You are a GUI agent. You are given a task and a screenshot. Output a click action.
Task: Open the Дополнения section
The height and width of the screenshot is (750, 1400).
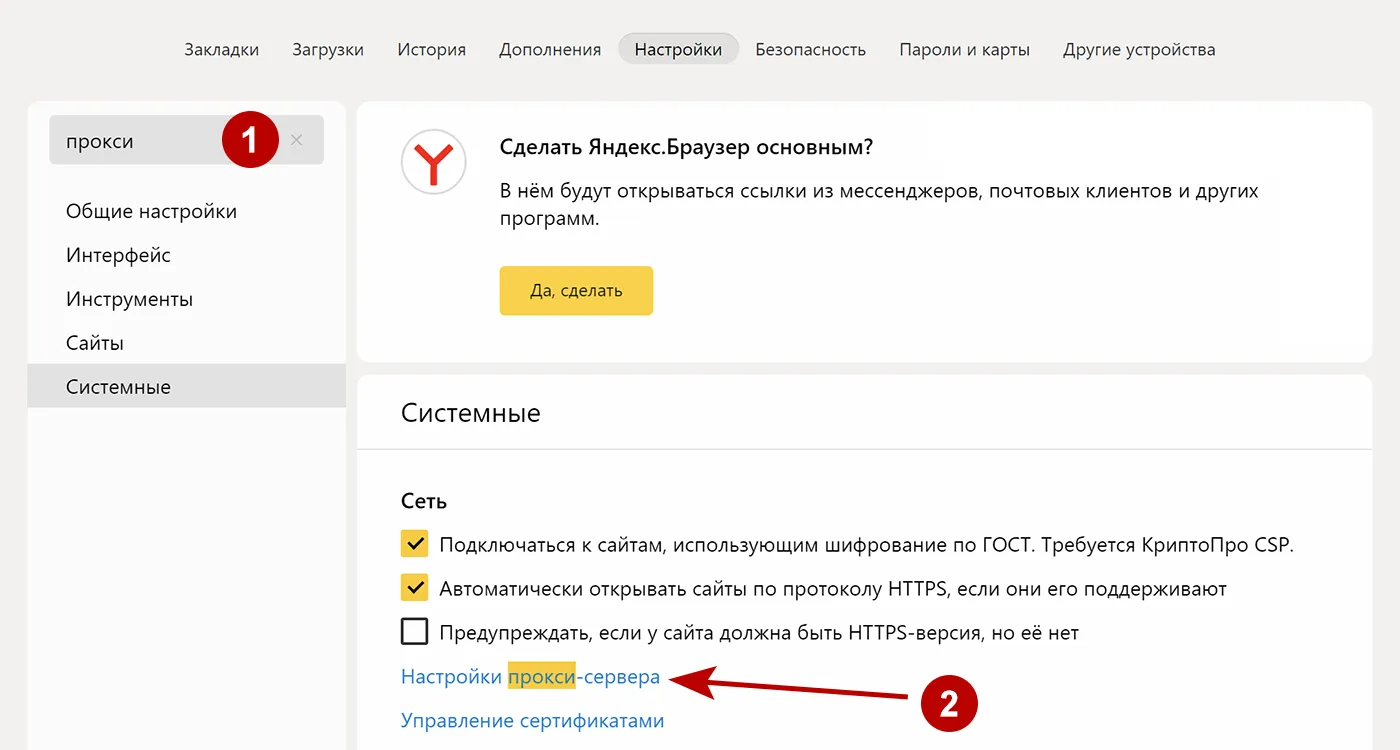click(x=549, y=48)
